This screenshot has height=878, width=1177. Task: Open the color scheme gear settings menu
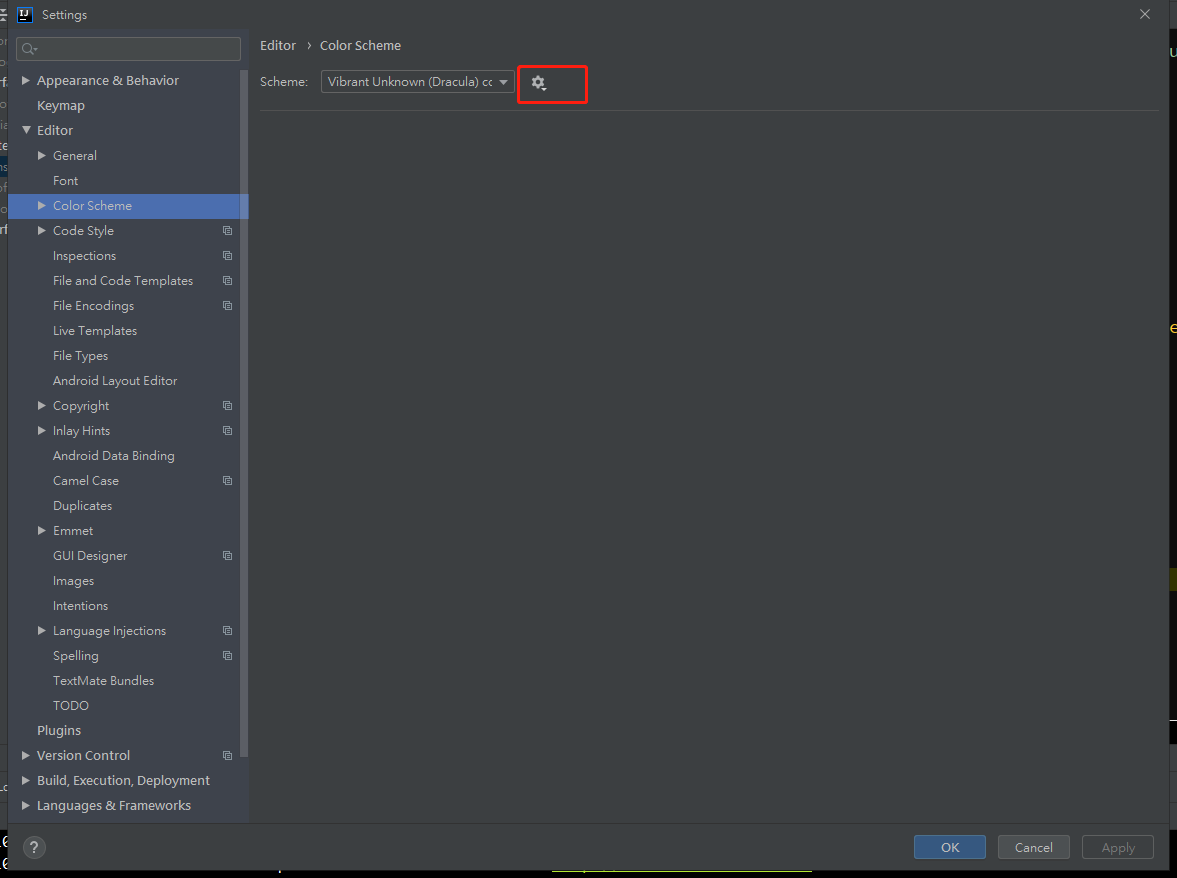(x=539, y=84)
